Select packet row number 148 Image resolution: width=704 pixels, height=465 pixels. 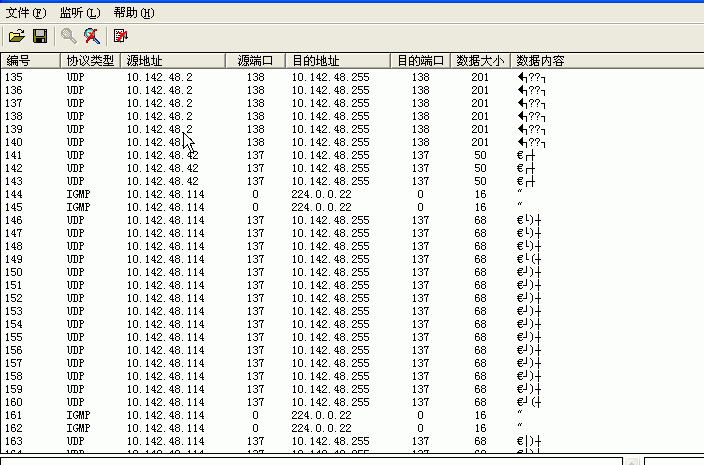(352, 246)
